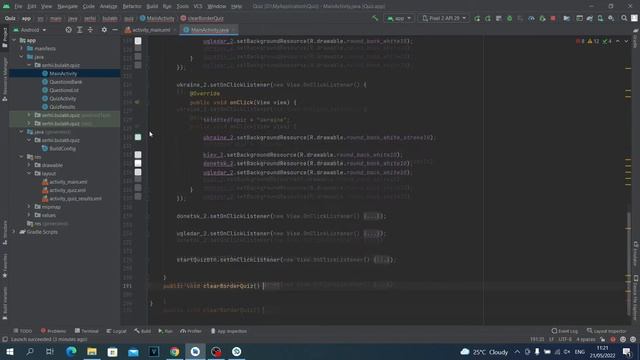Click MainActivity in the breadcrumb bar
Viewport: 640px width, 360px height.
coord(157,18)
